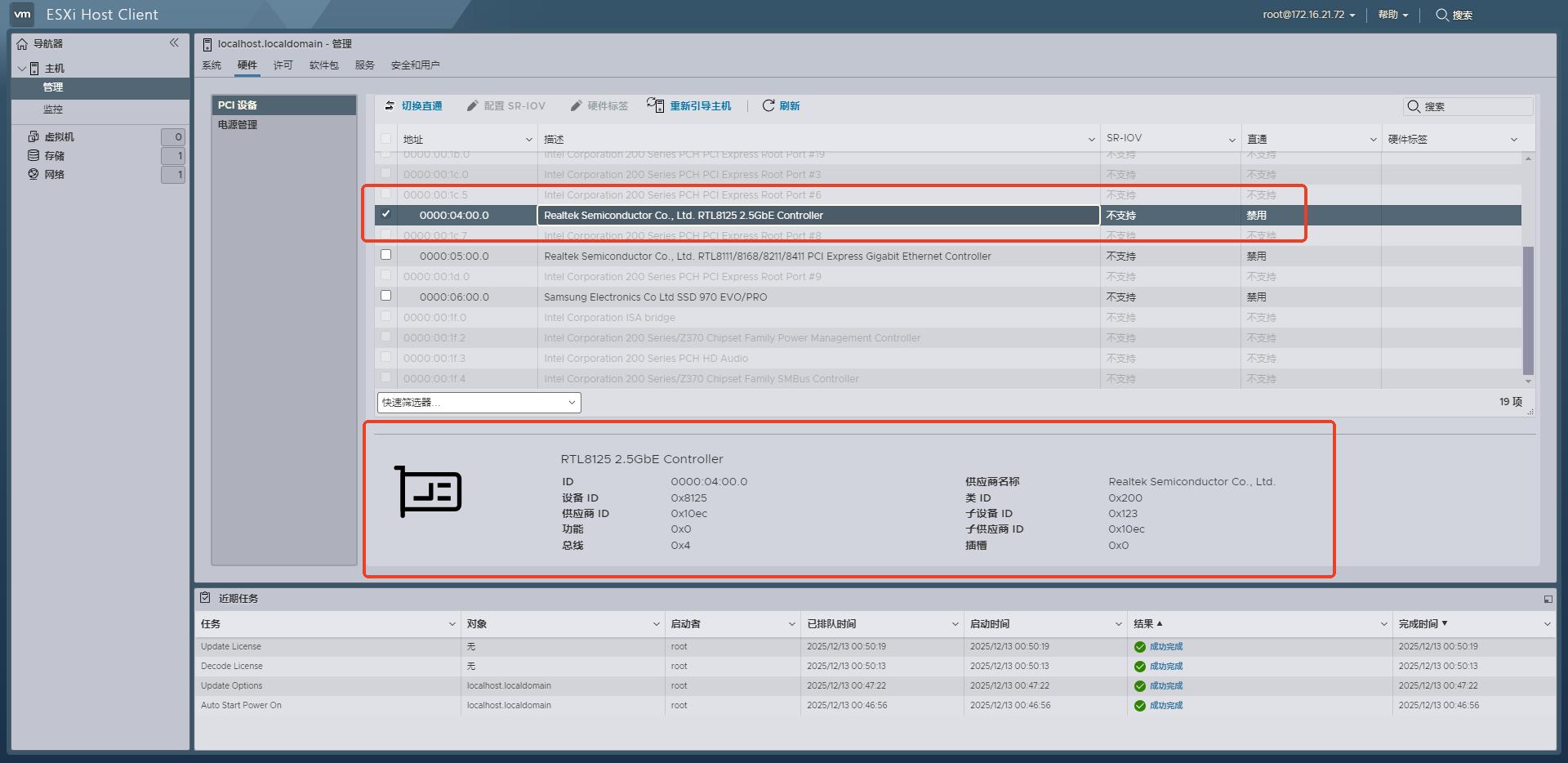Image resolution: width=1568 pixels, height=763 pixels.
Task: Select the 网络 icon in the navigator
Action: [32, 174]
